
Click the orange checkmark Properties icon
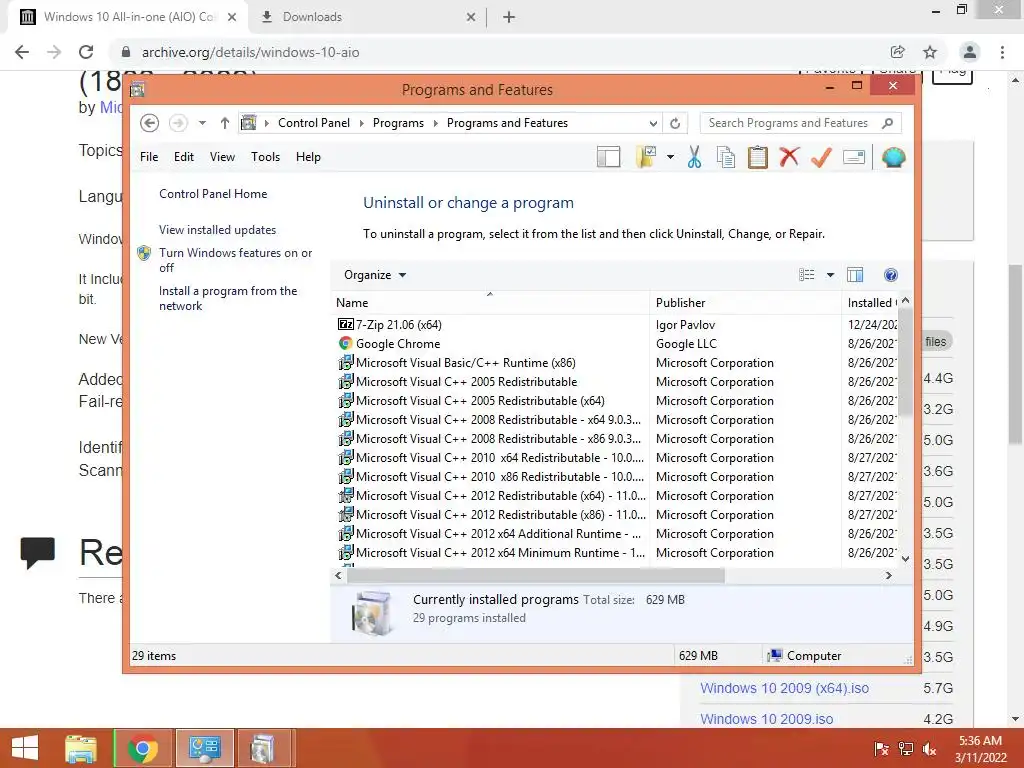[821, 157]
